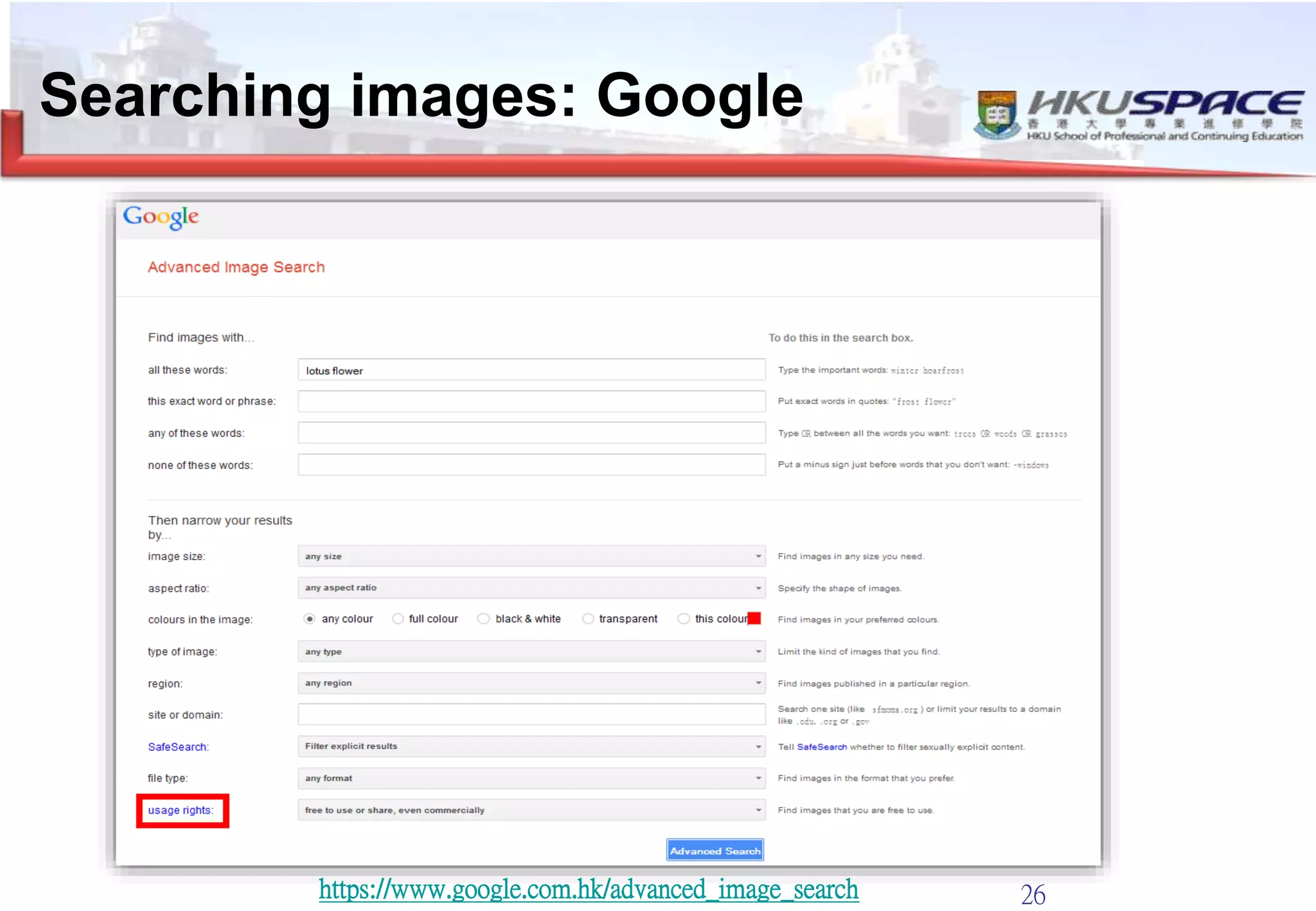Choose the 'black & white' radio option
Screen dimensions: 1316x911
pyautogui.click(x=484, y=619)
